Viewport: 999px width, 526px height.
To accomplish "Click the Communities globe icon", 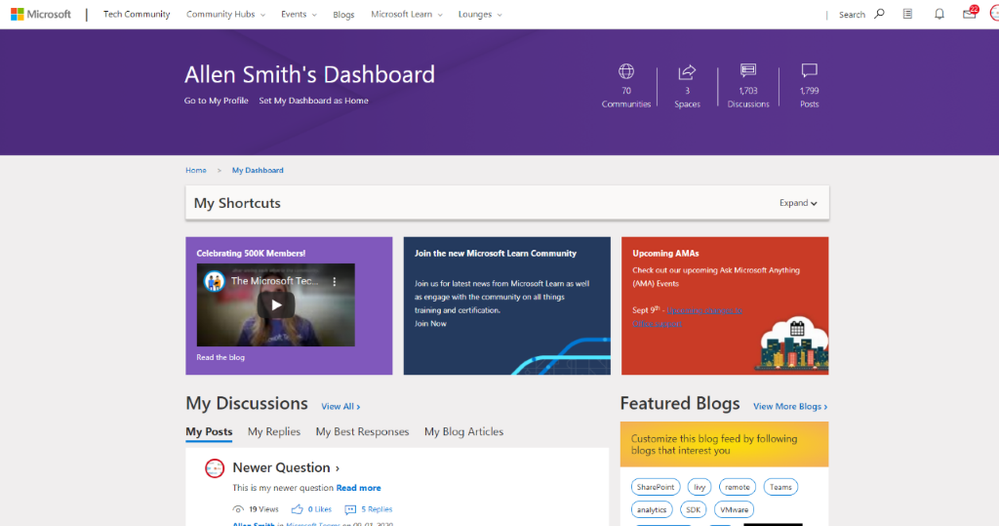I will point(626,71).
